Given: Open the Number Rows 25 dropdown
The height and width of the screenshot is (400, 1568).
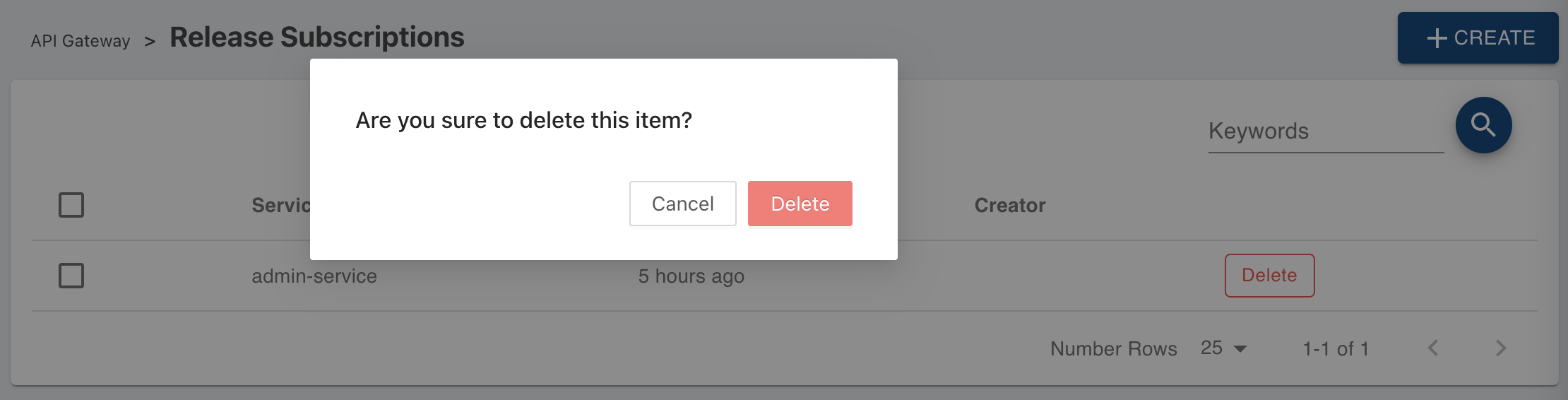Looking at the screenshot, I should (1224, 348).
